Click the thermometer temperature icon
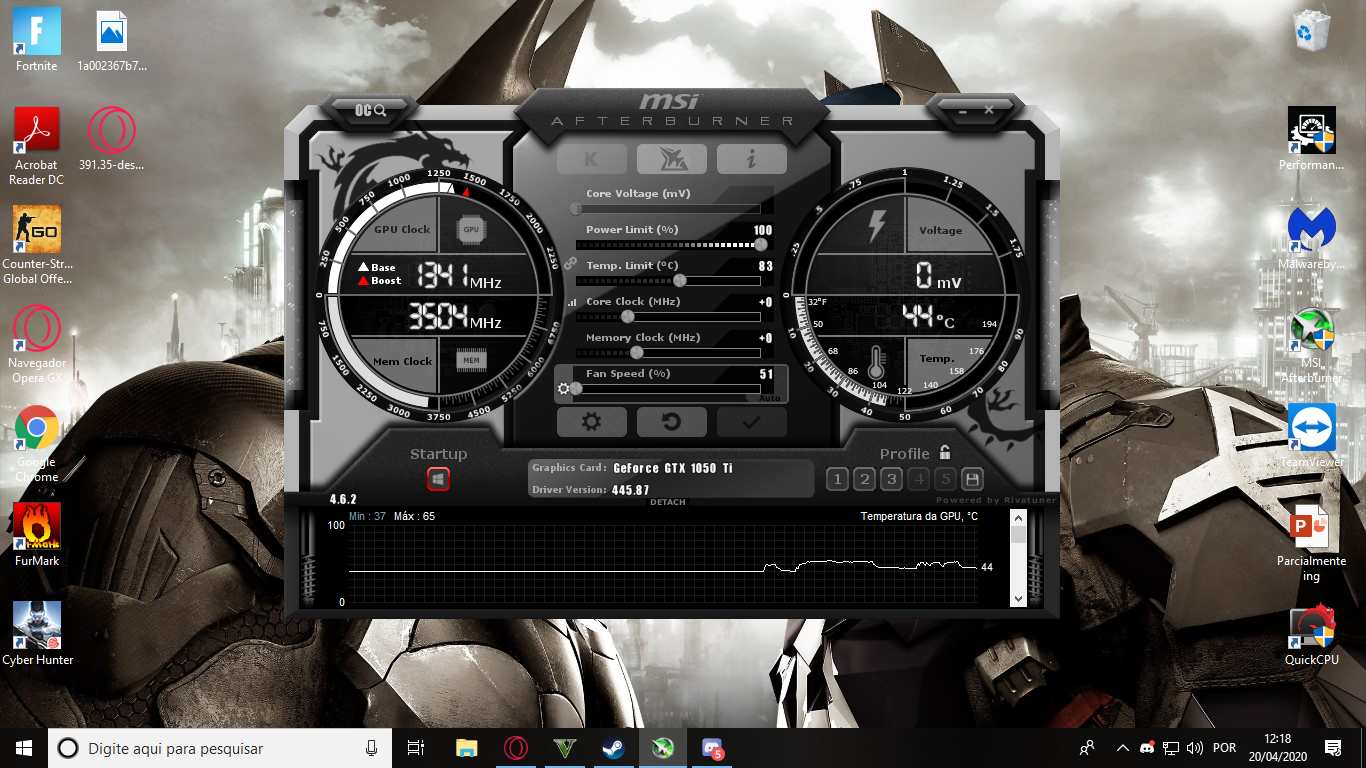Viewport: 1366px width, 768px height. 878,361
